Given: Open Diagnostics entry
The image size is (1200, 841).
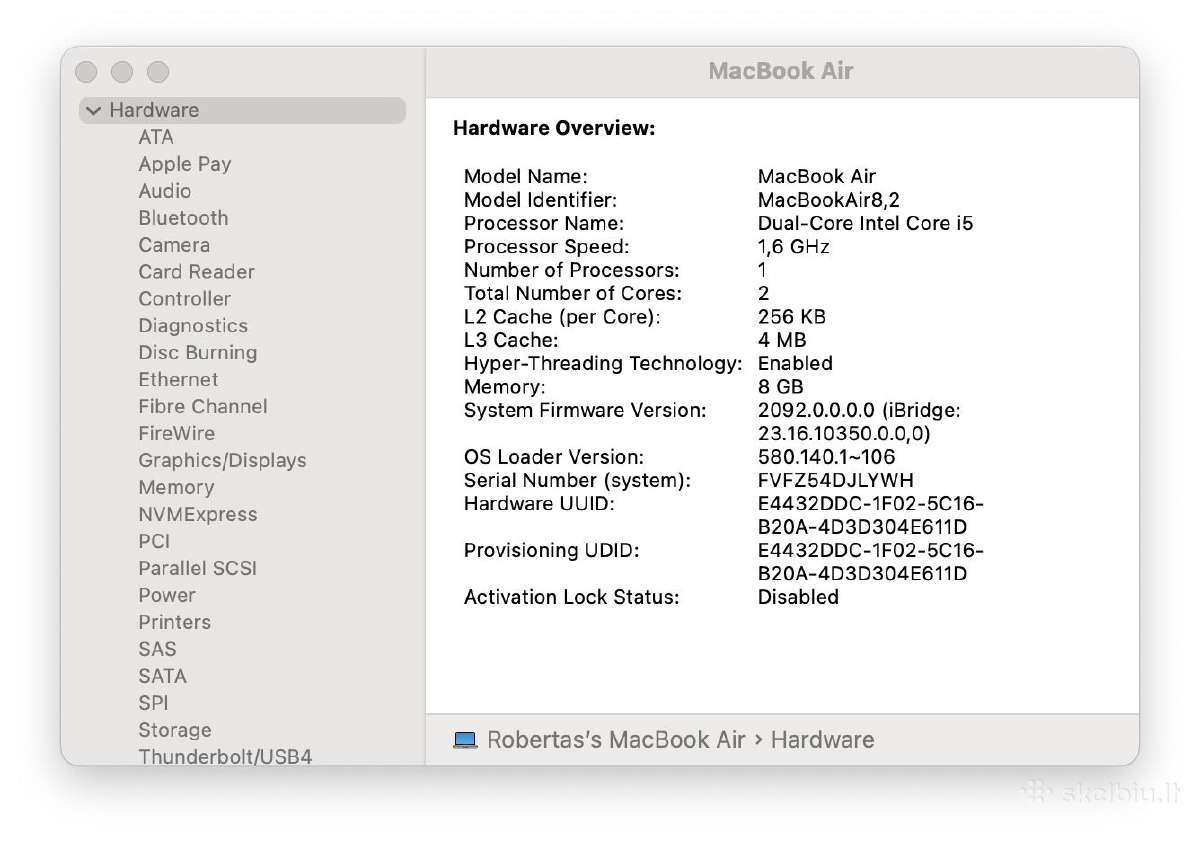Looking at the screenshot, I should point(193,326).
